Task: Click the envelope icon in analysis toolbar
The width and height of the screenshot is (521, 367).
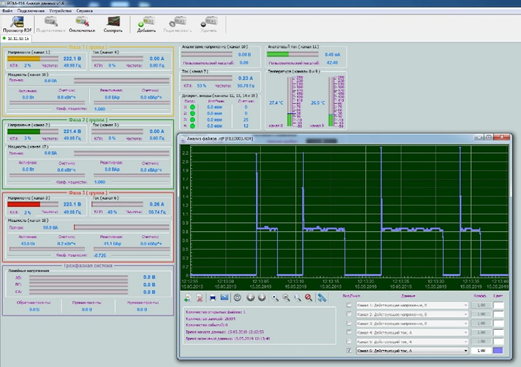Action: coord(224,297)
